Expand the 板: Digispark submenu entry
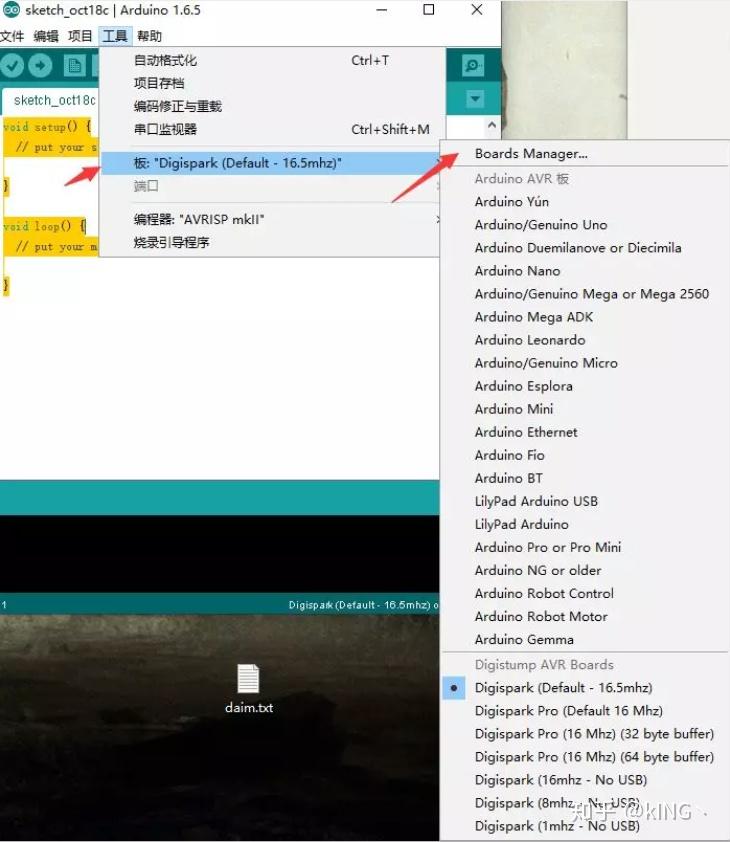The image size is (730, 842). pyautogui.click(x=272, y=163)
